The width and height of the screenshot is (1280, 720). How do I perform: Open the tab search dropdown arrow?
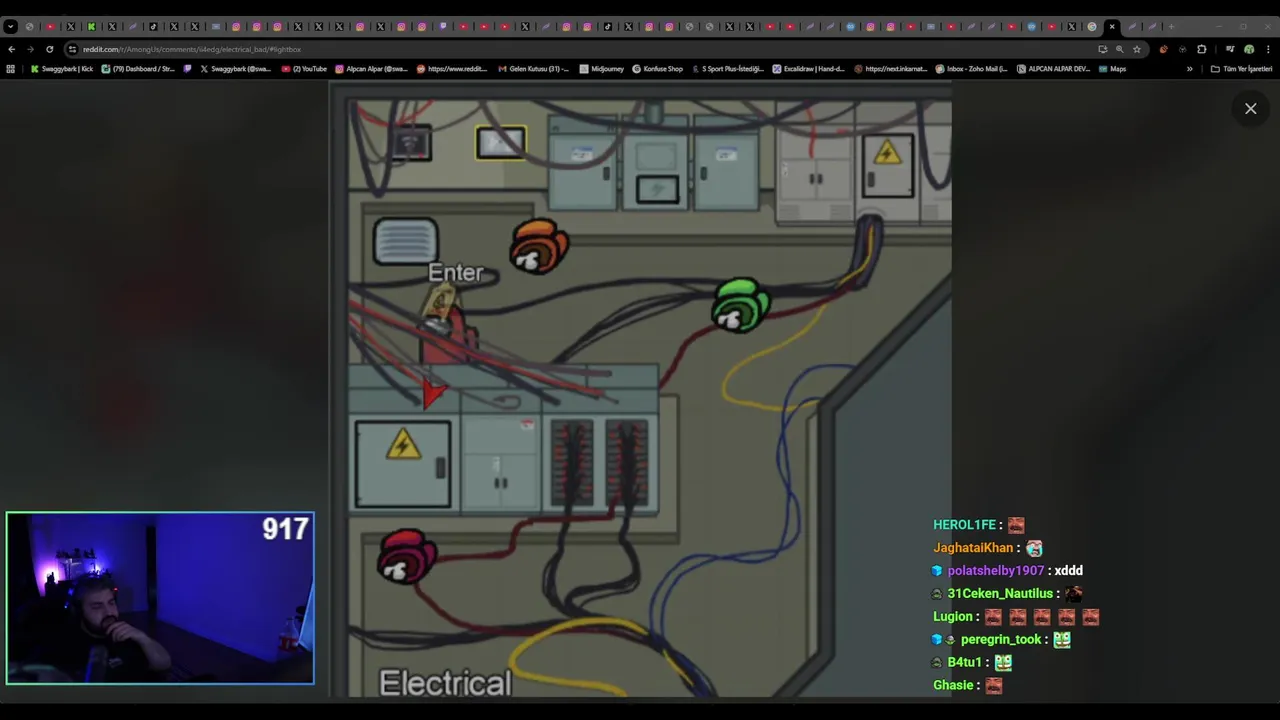(10, 26)
